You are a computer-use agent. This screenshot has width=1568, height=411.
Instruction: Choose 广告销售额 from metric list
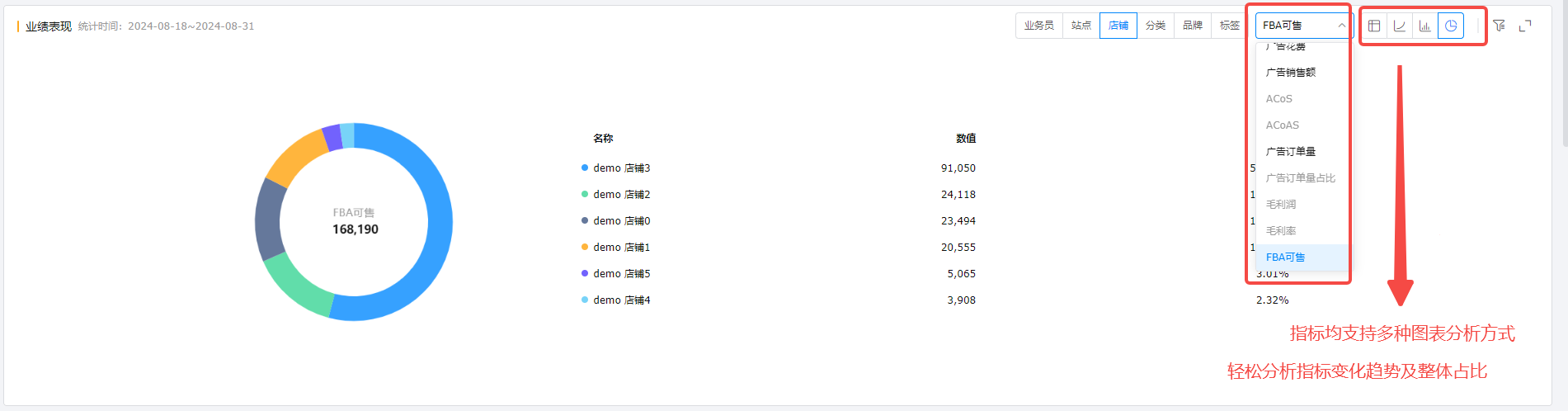[1291, 73]
